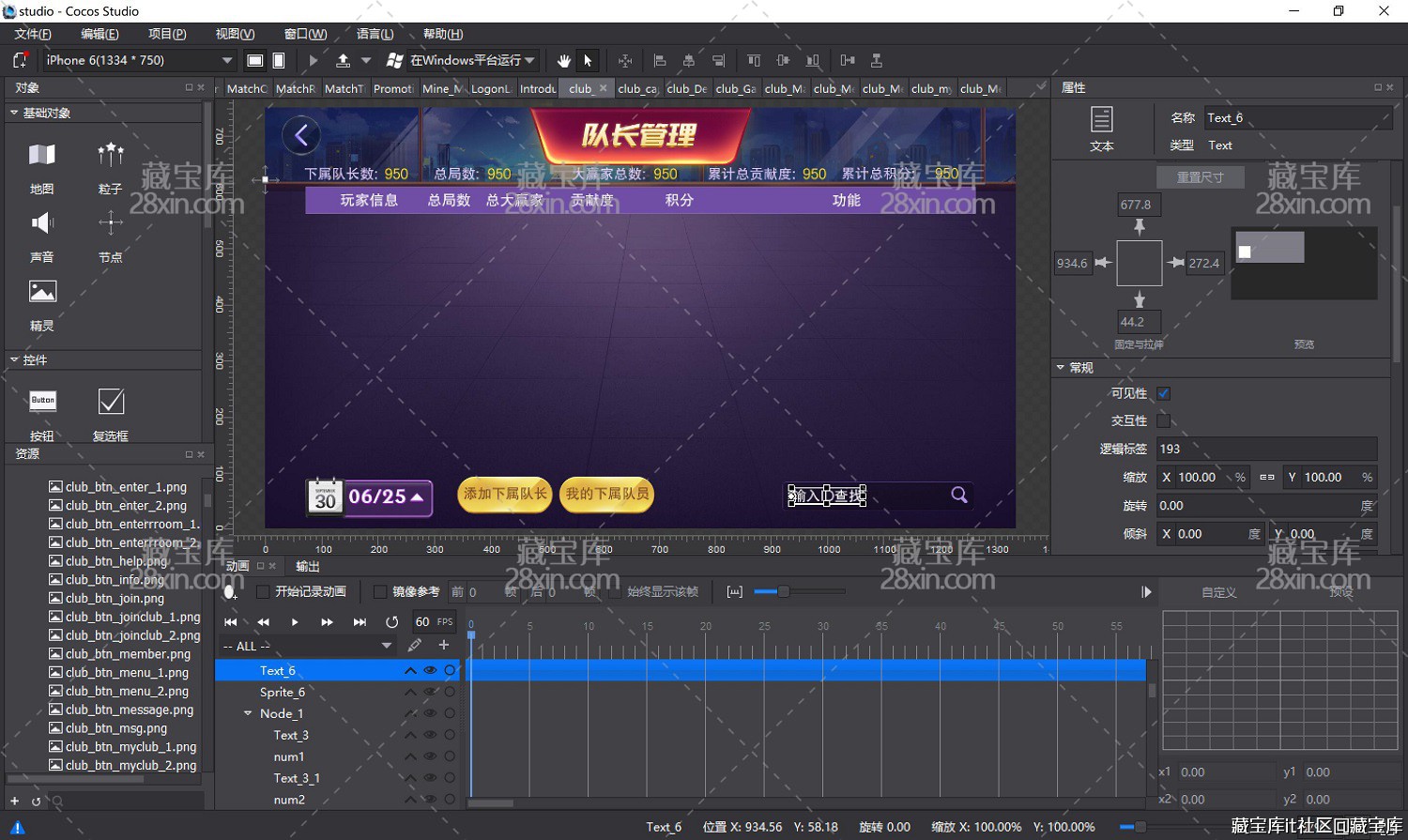
Task: Pick the Sprite object icon
Action: pyautogui.click(x=42, y=293)
